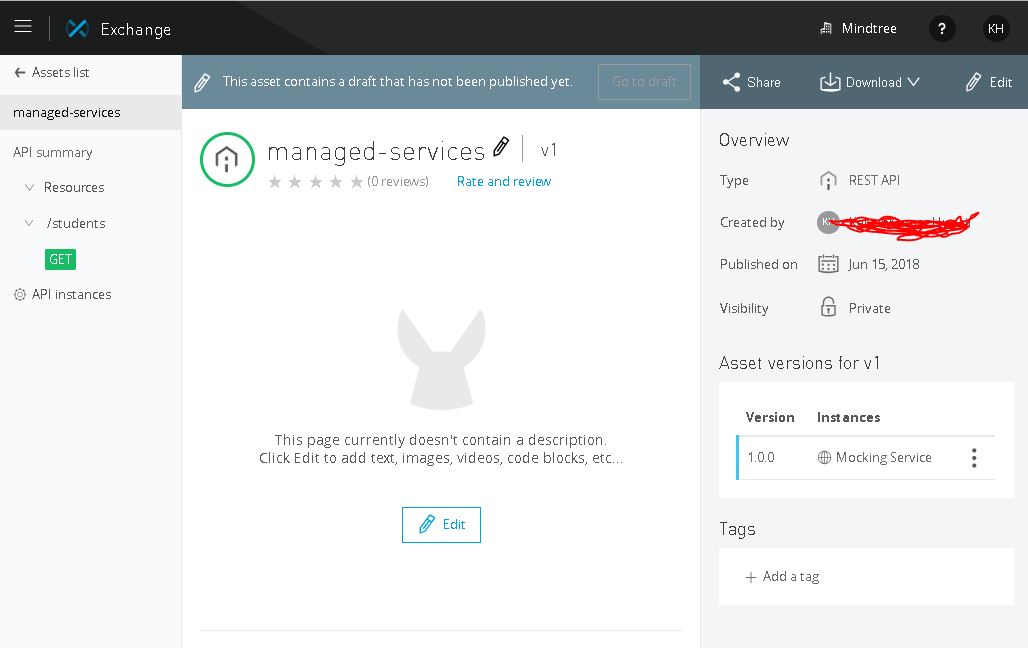Select the Mindtree business group
The height and width of the screenshot is (648, 1028).
point(861,29)
